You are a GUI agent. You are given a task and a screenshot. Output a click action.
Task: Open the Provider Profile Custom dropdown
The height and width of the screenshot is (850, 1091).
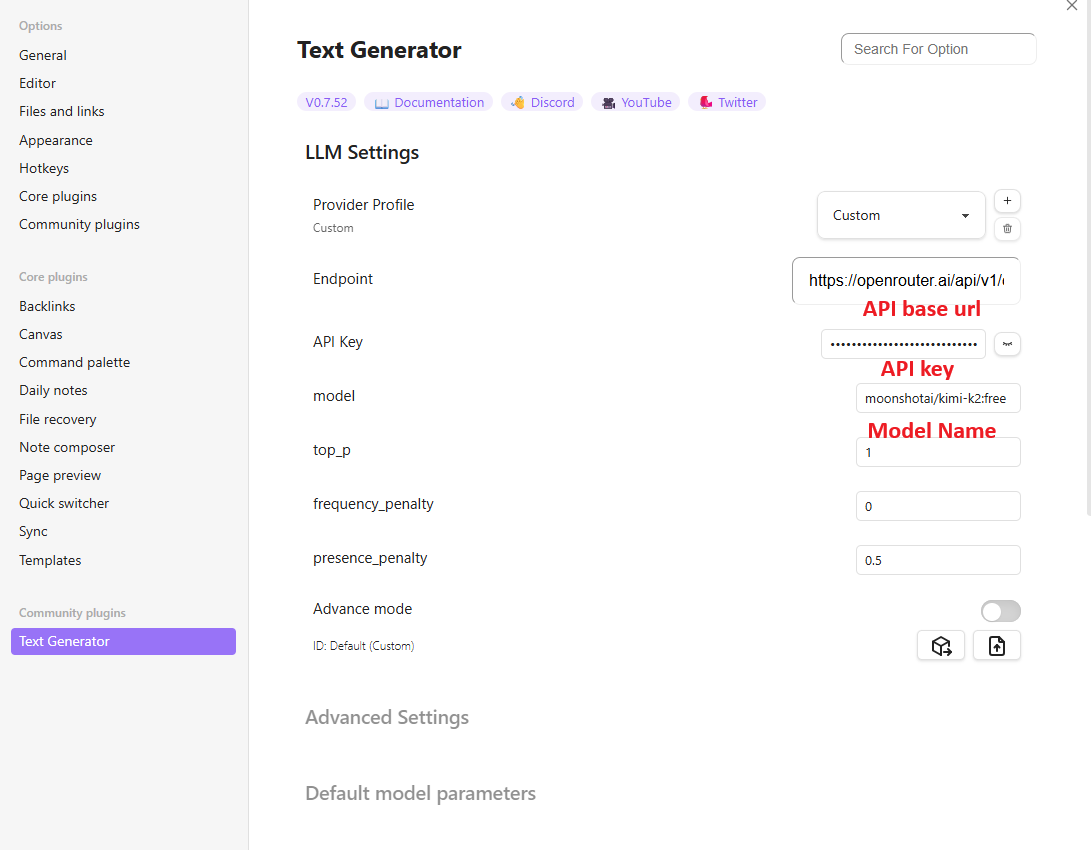(901, 215)
